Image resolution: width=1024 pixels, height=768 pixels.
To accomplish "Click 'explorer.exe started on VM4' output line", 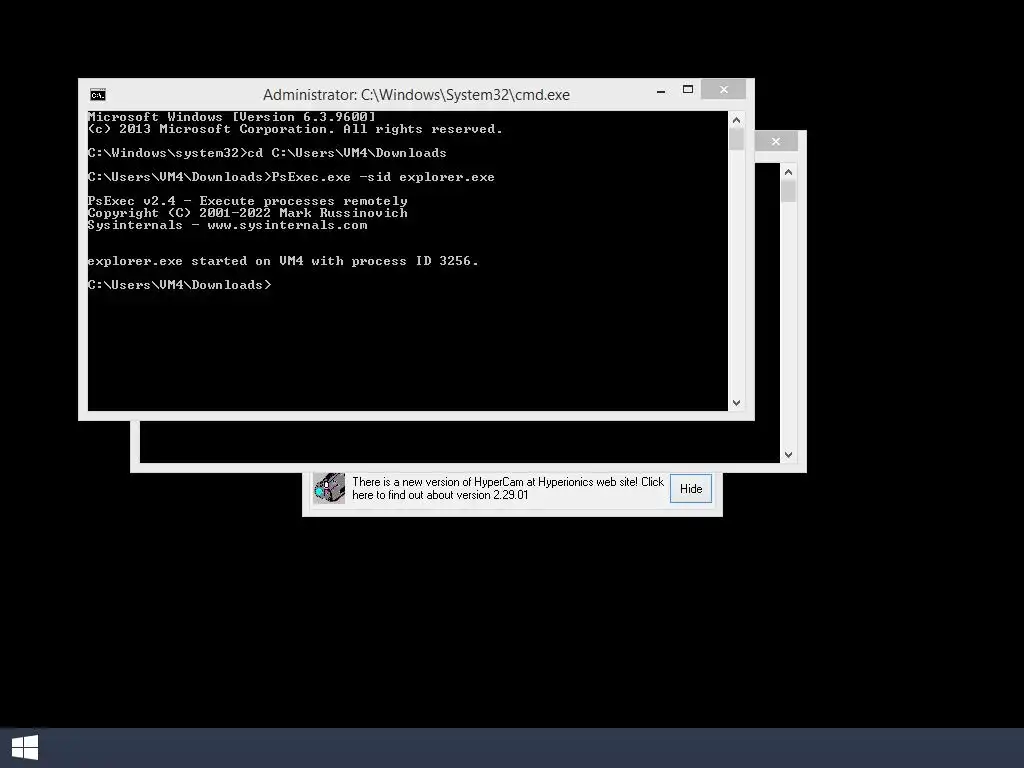I will [283, 261].
